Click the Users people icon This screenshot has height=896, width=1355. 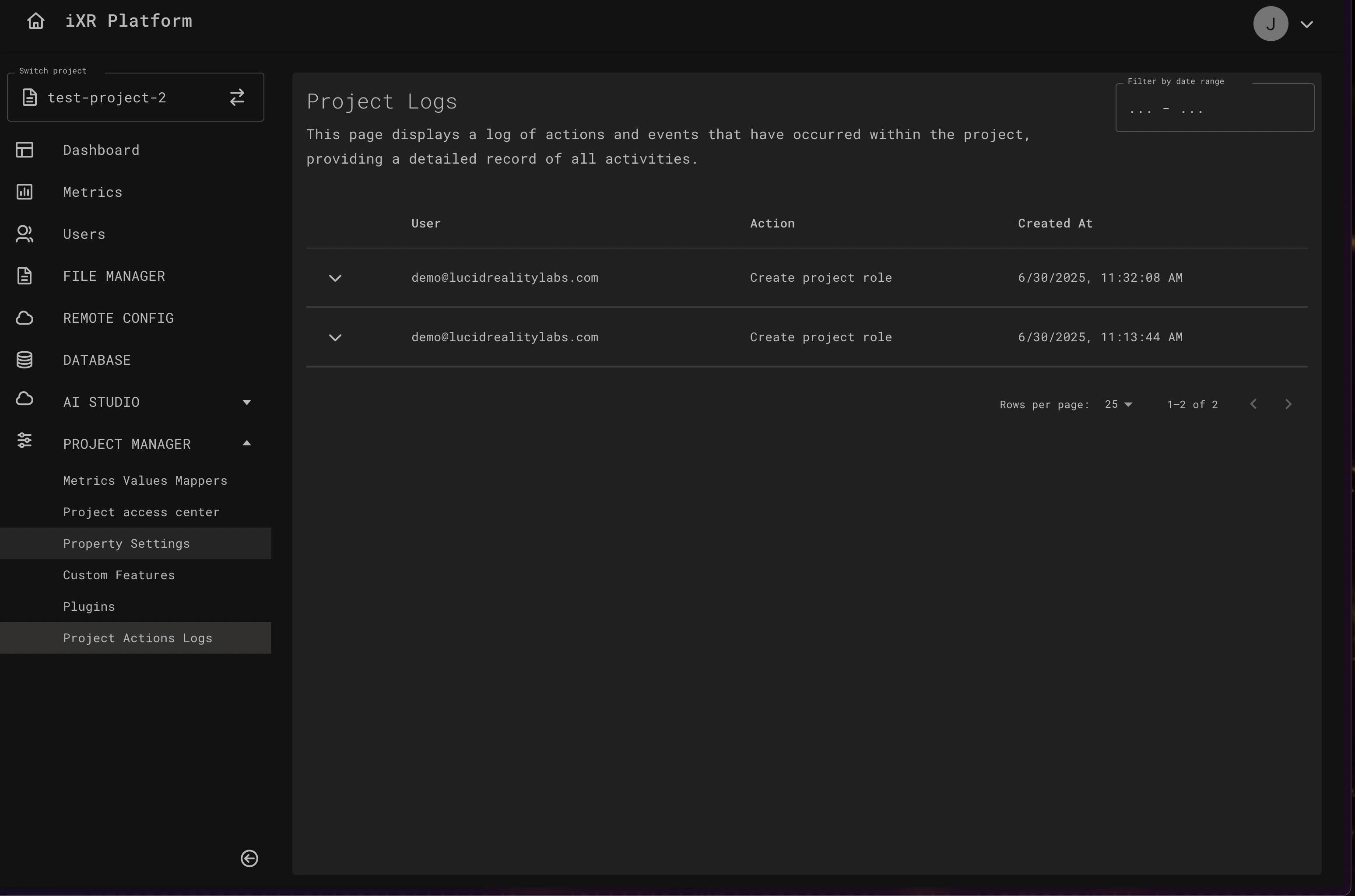pos(25,234)
